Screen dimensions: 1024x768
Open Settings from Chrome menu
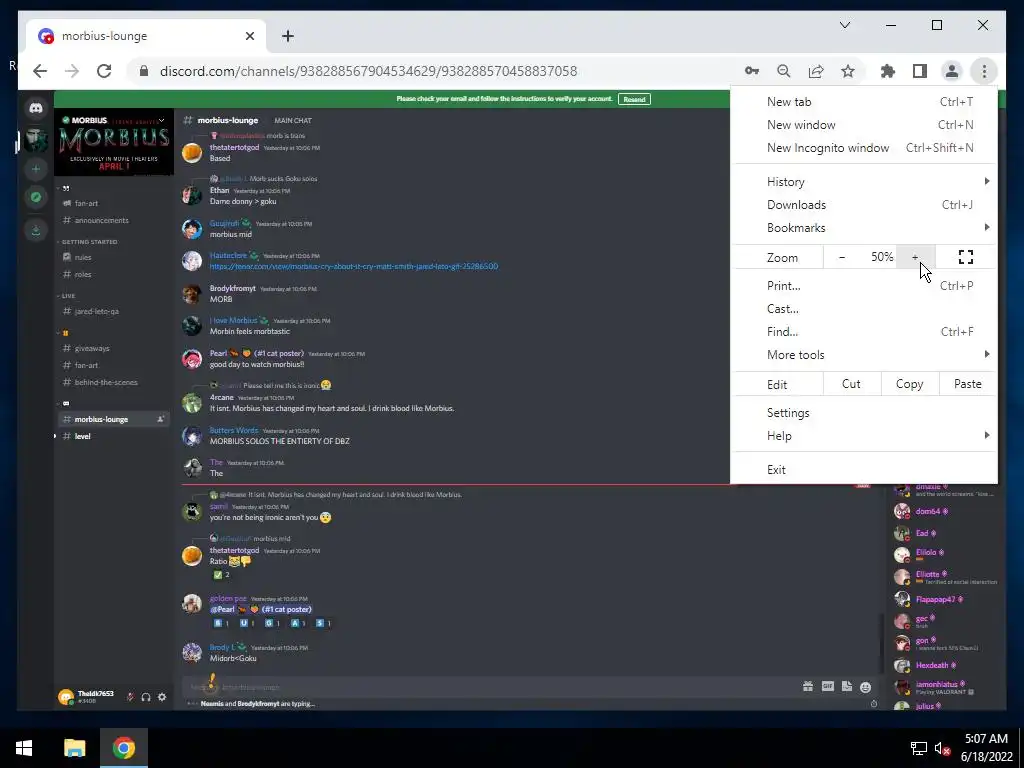point(865,413)
